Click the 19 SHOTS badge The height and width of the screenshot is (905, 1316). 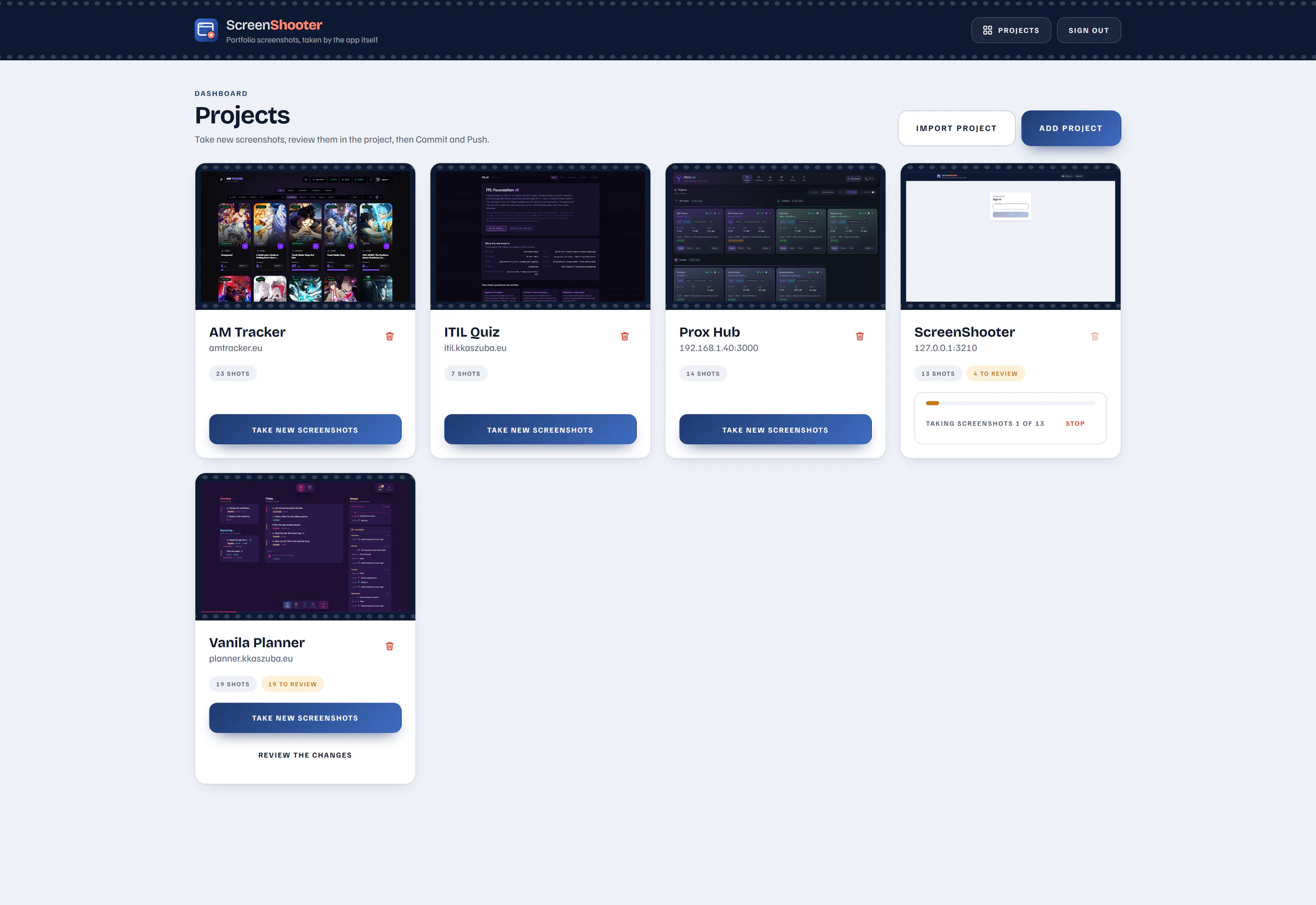pos(233,684)
